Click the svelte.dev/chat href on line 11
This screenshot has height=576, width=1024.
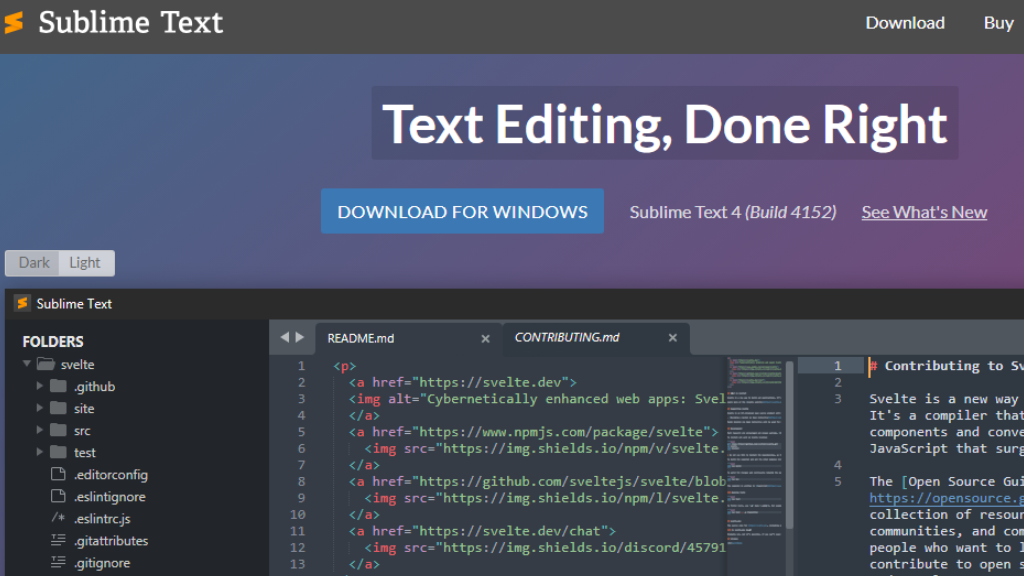(x=514, y=531)
